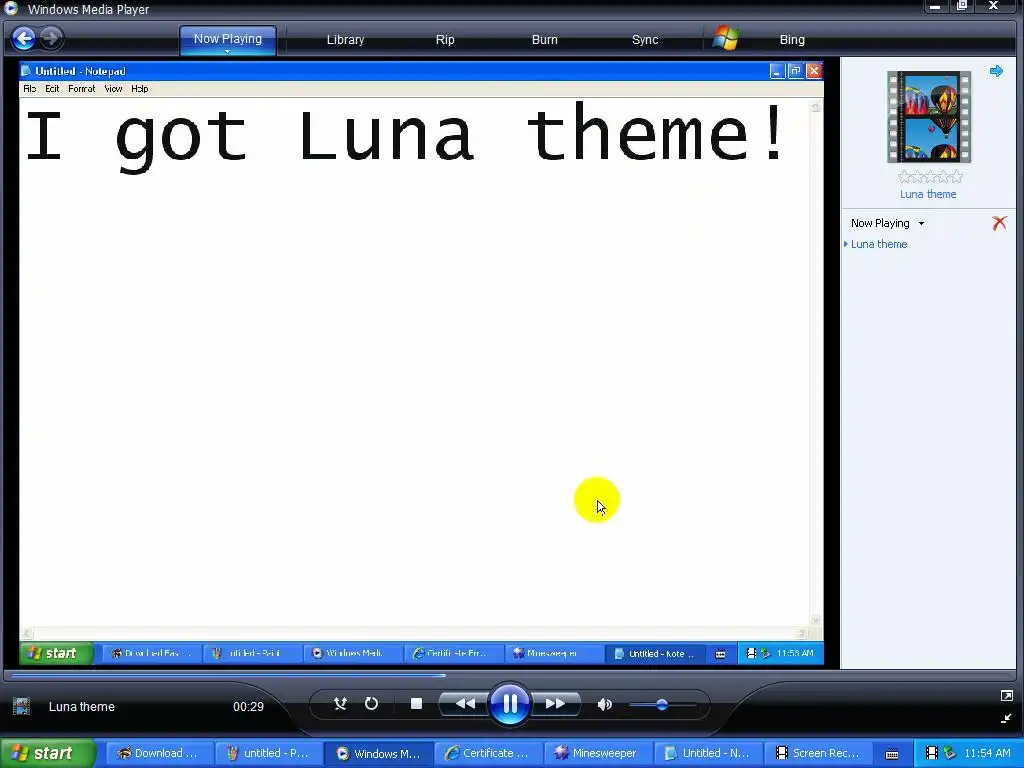
Task: Click the media icon beside Luna theme
Action: pyautogui.click(x=22, y=706)
